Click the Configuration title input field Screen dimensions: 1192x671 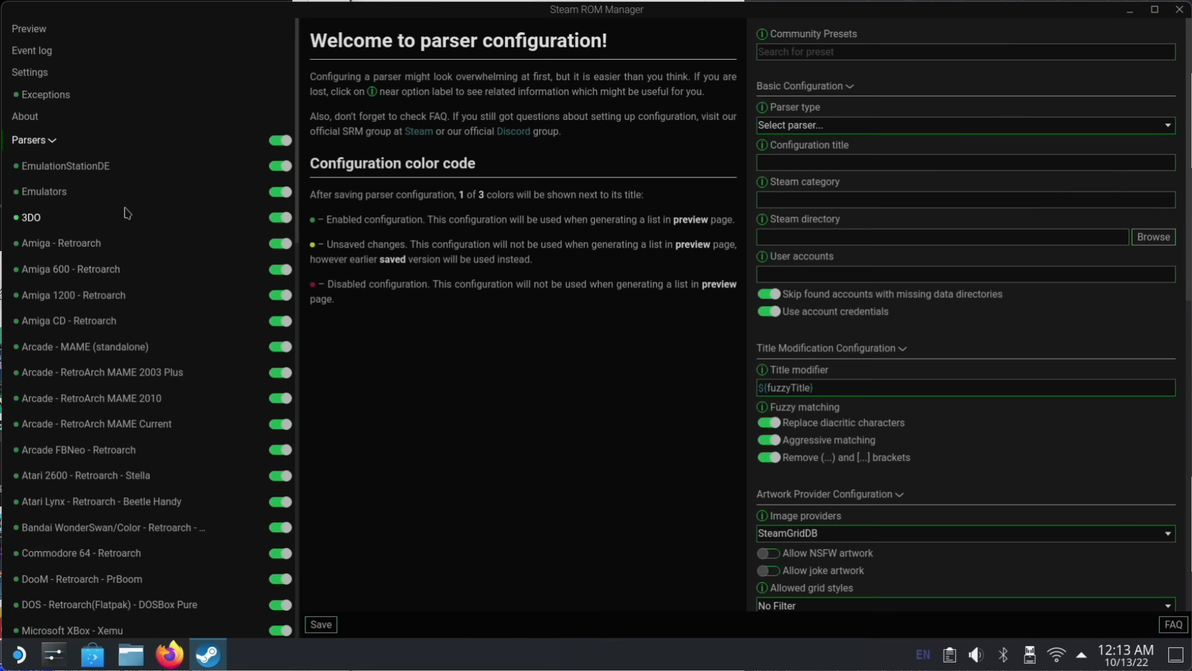(x=965, y=162)
